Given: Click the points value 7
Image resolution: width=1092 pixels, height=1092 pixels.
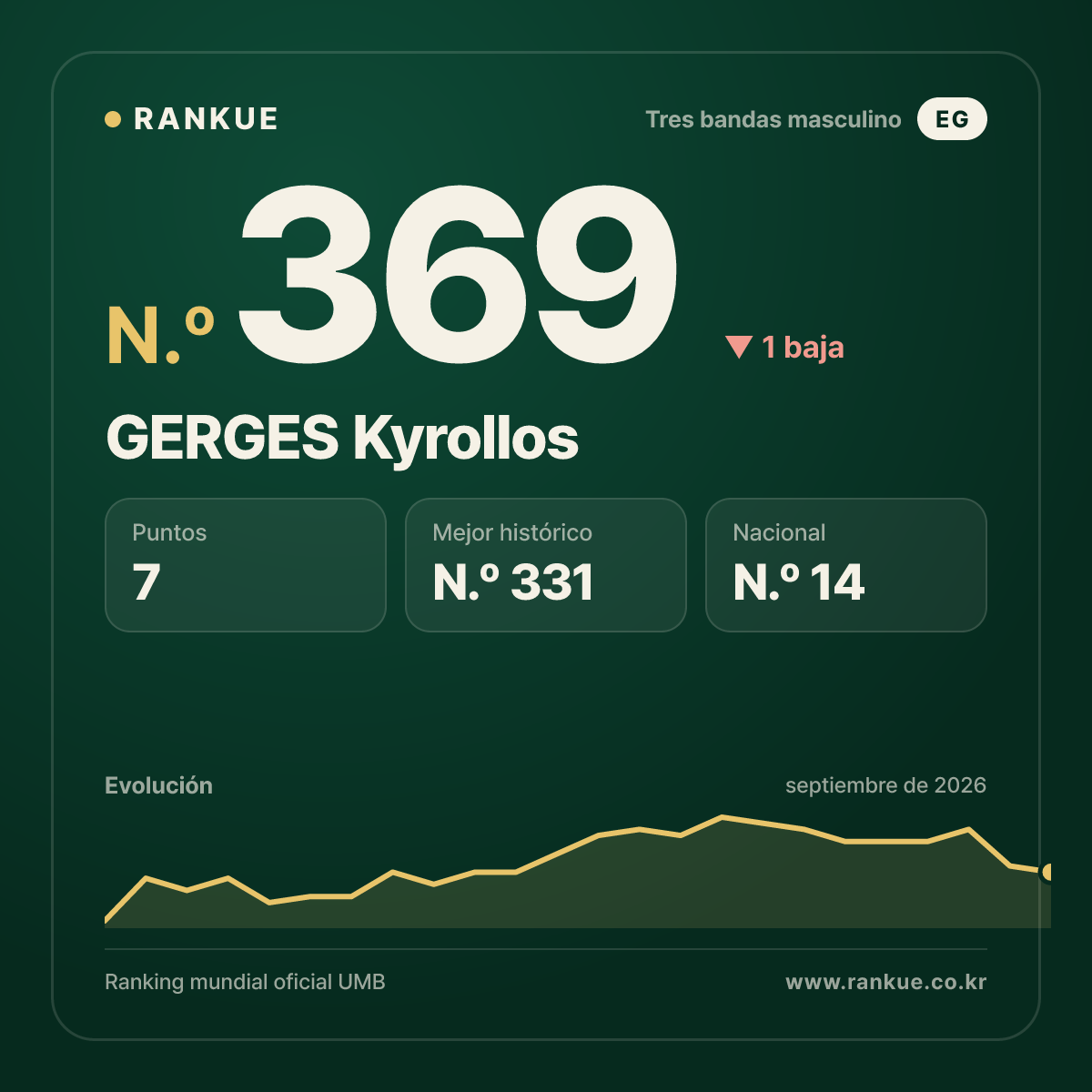Looking at the screenshot, I should point(147,582).
